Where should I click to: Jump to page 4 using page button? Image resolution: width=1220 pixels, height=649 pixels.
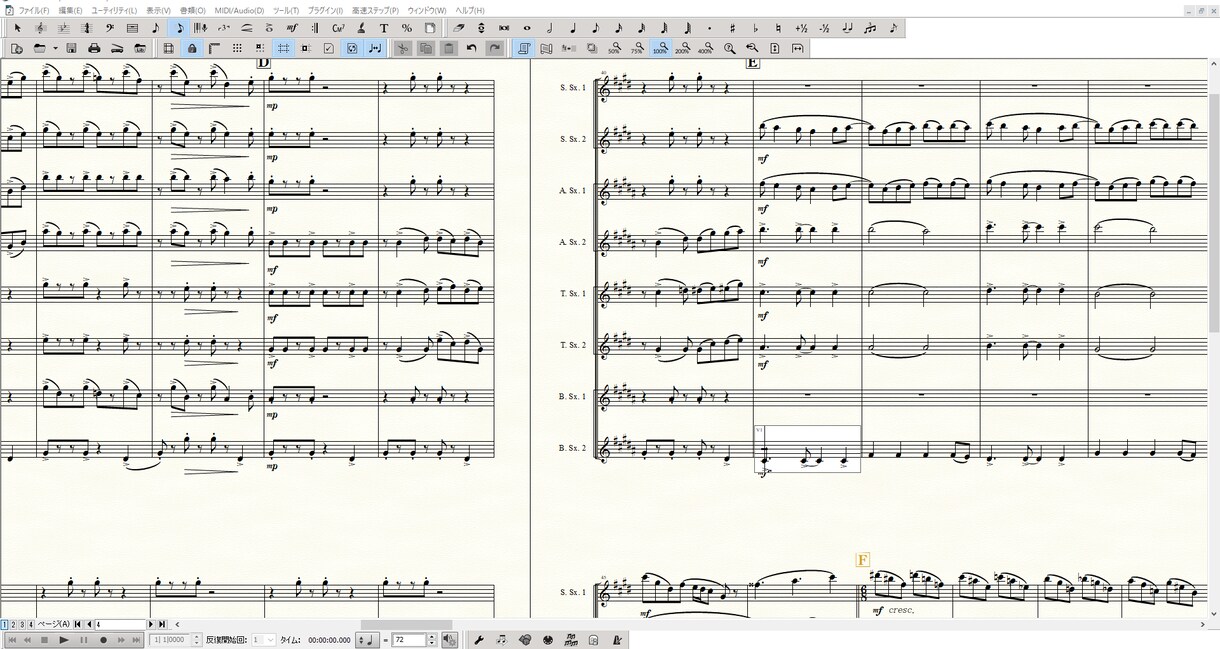click(30, 625)
